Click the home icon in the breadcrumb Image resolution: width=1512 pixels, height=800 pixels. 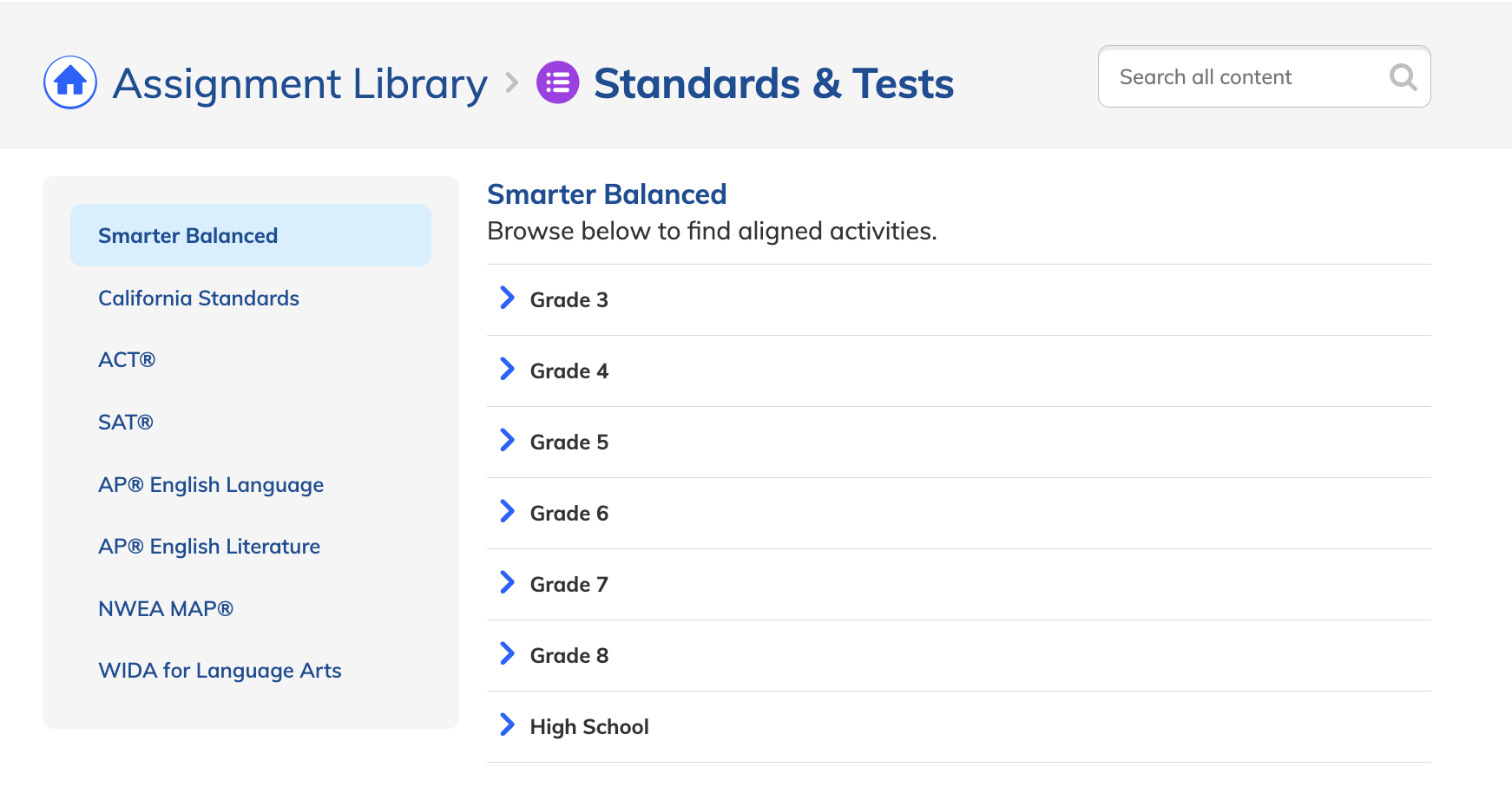click(x=70, y=82)
